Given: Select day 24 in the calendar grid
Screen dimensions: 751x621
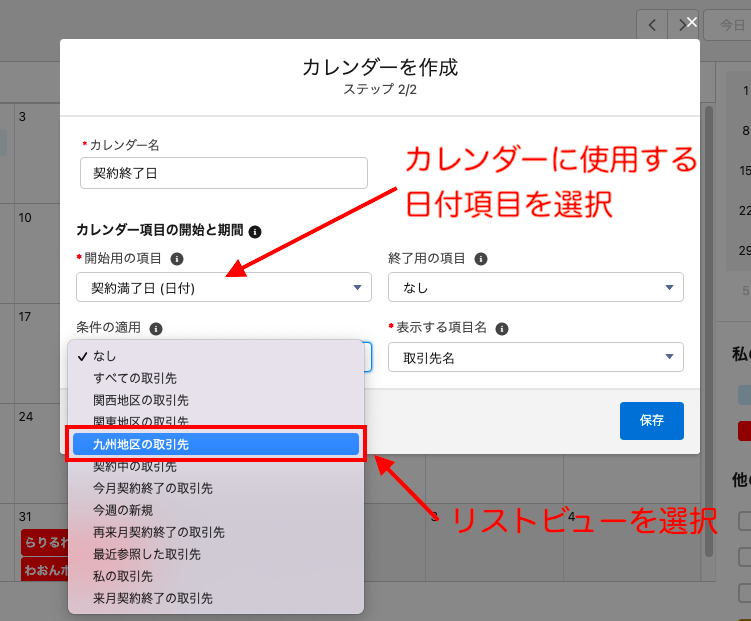Looking at the screenshot, I should pyautogui.click(x=26, y=417).
